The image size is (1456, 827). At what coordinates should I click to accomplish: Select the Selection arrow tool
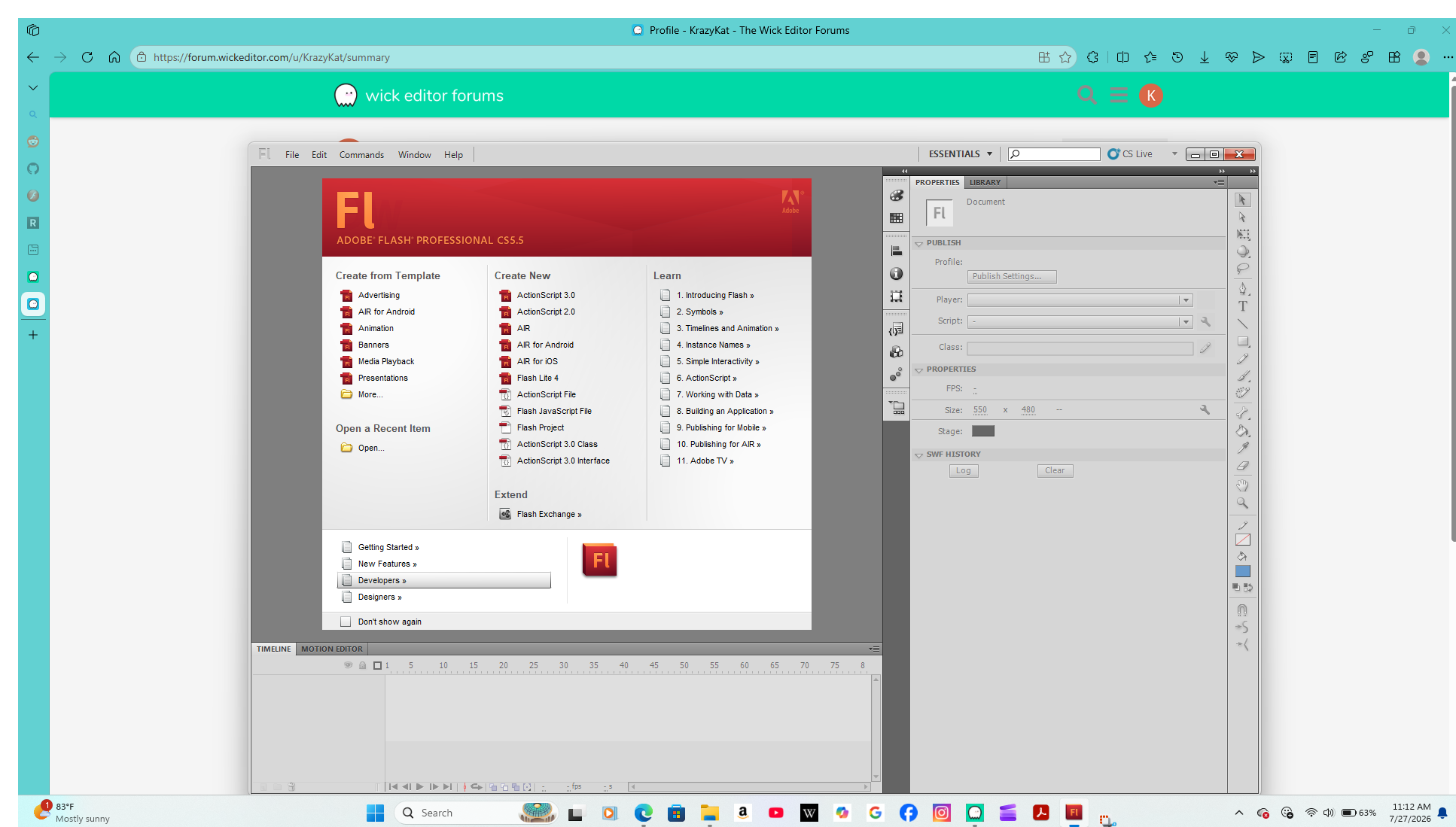[x=1242, y=200]
